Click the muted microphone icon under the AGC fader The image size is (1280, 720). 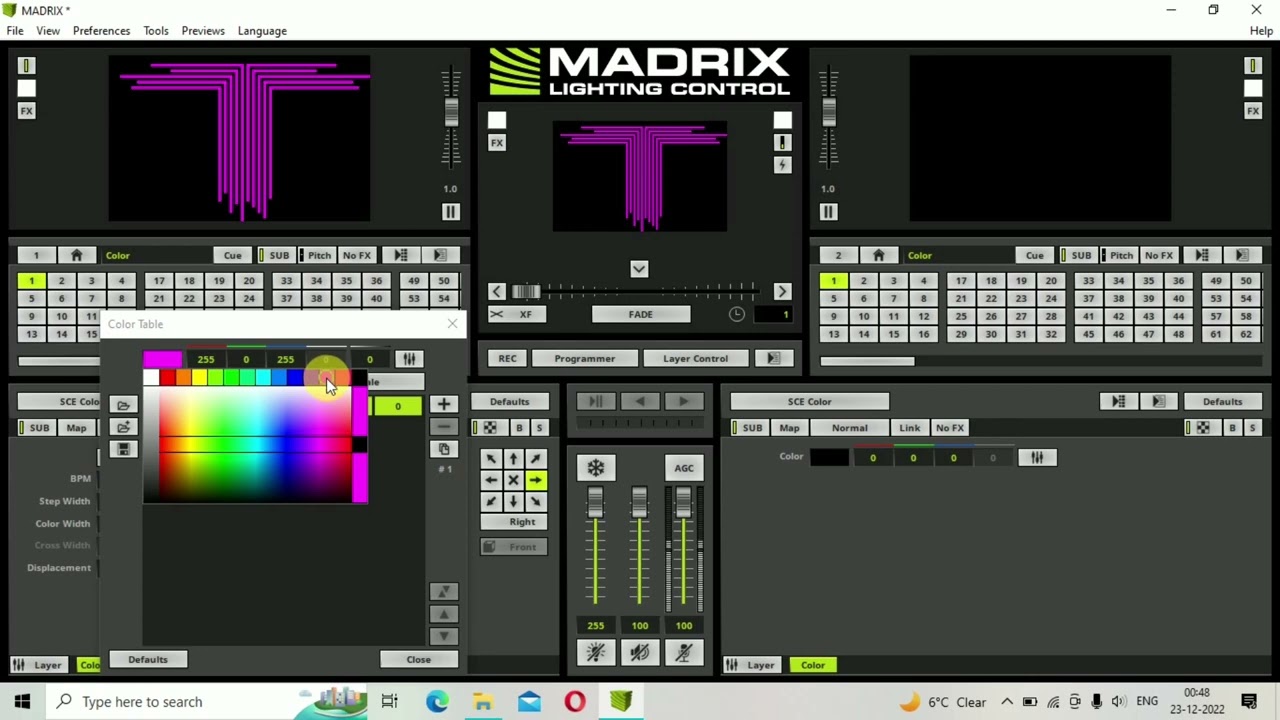684,652
